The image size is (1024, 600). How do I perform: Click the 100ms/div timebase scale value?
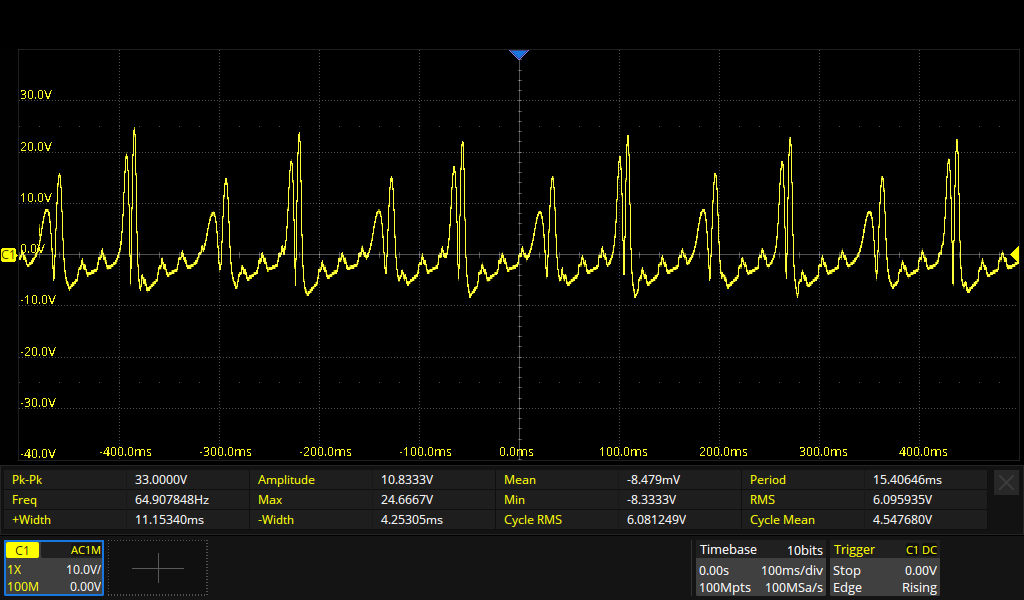pyautogui.click(x=793, y=569)
